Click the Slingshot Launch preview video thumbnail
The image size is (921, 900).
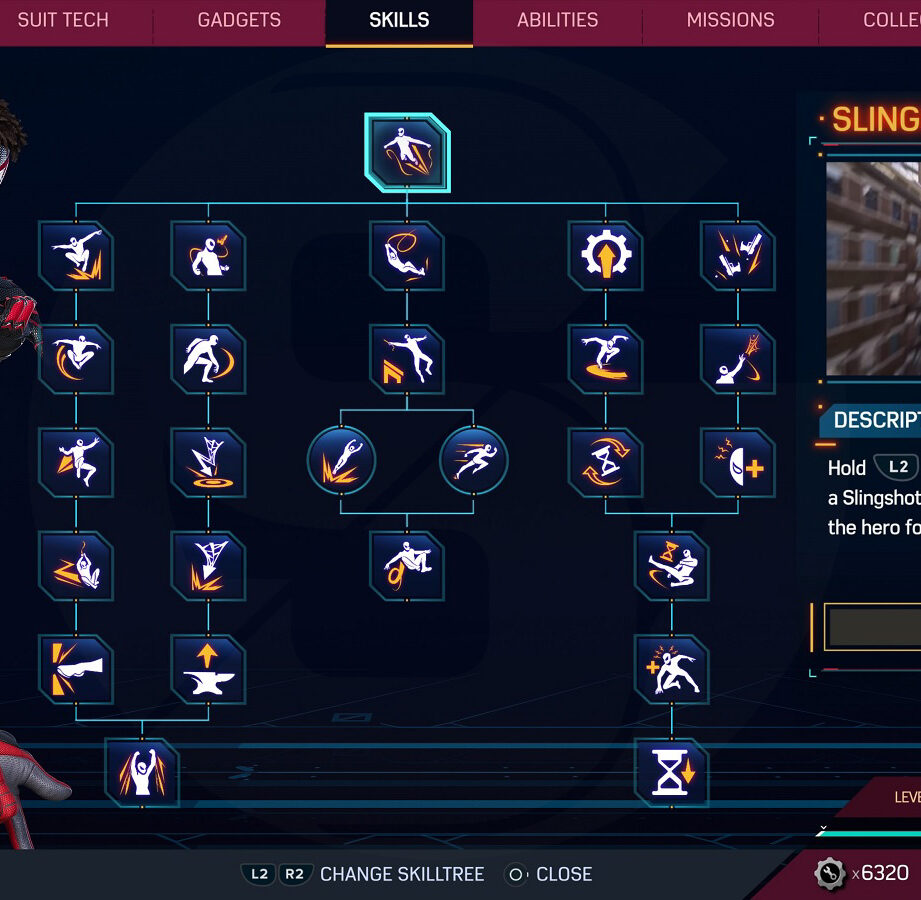(873, 268)
